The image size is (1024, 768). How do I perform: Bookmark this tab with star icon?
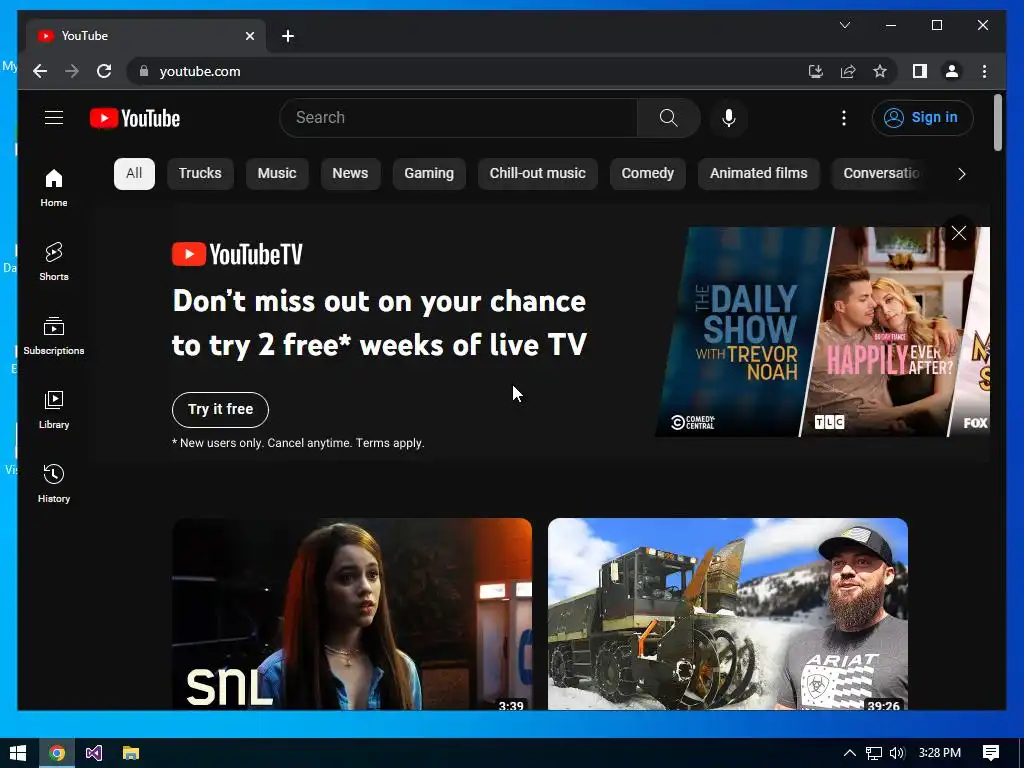880,71
